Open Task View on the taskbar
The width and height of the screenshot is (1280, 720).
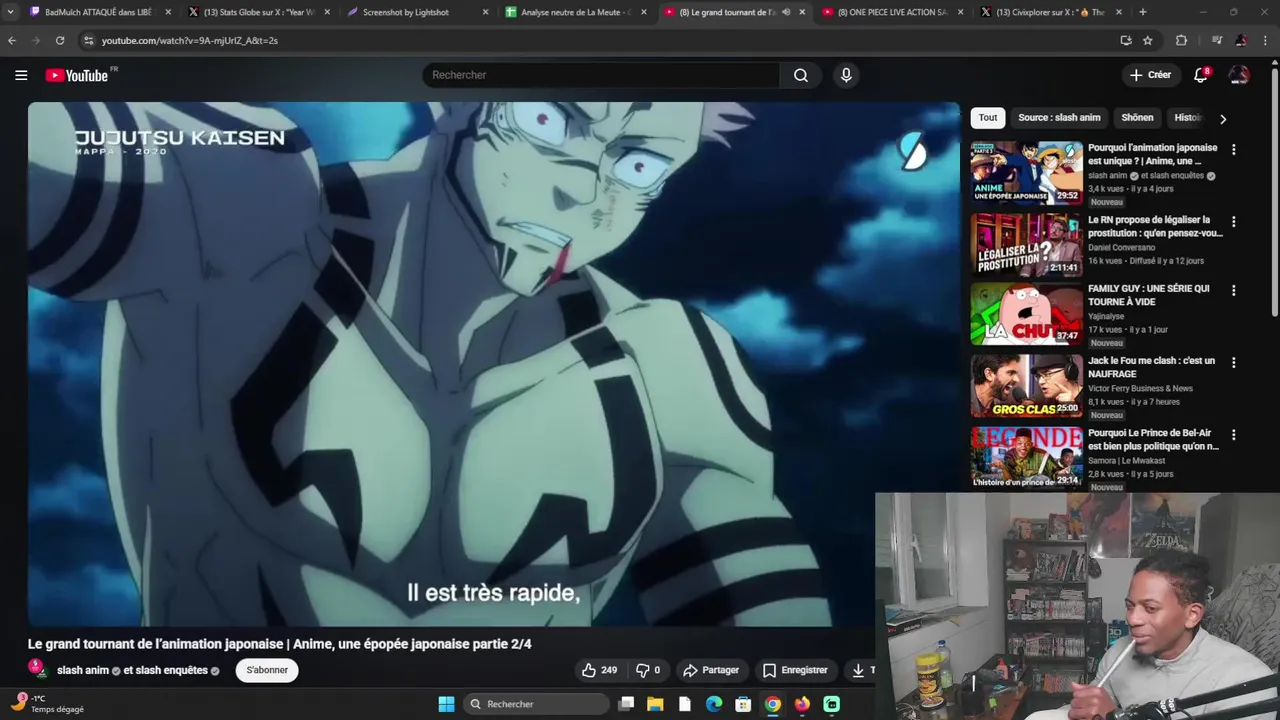(x=626, y=704)
